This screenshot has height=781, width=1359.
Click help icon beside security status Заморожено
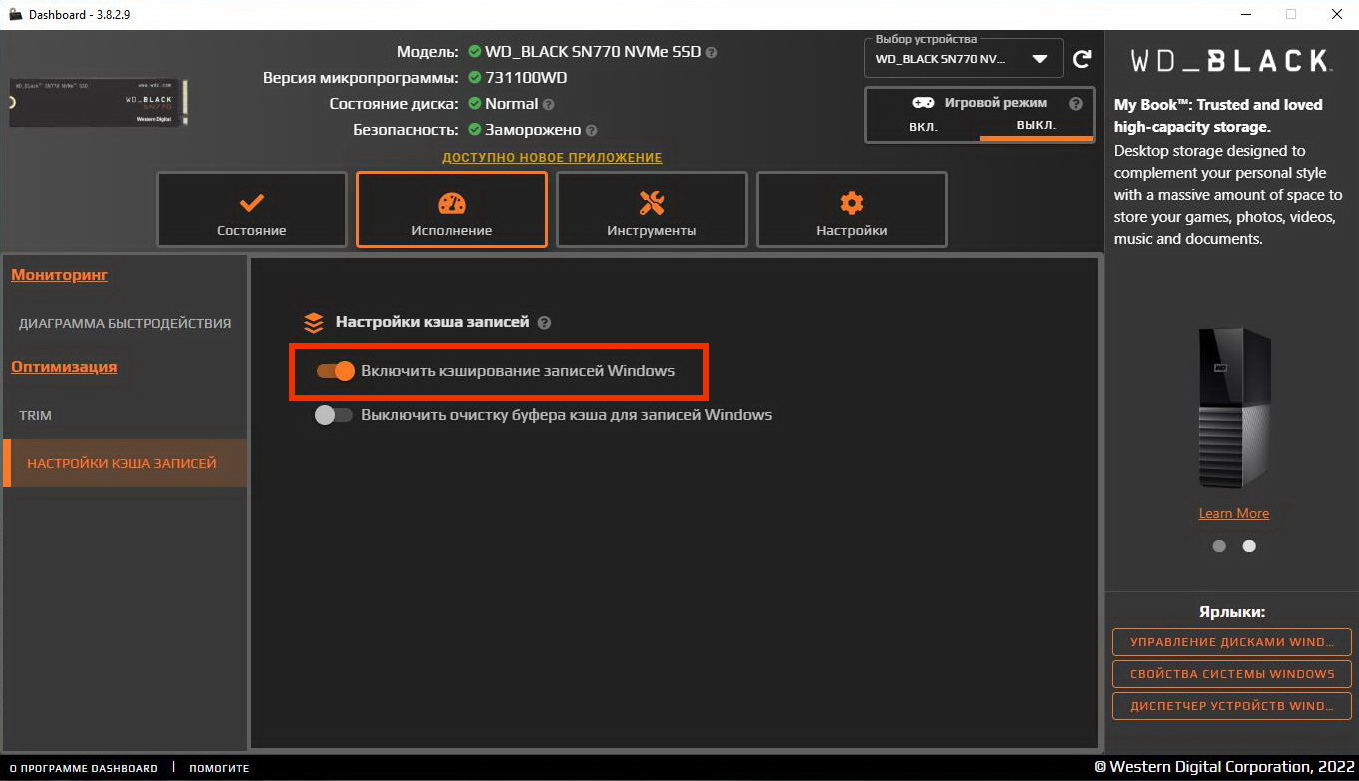(591, 130)
